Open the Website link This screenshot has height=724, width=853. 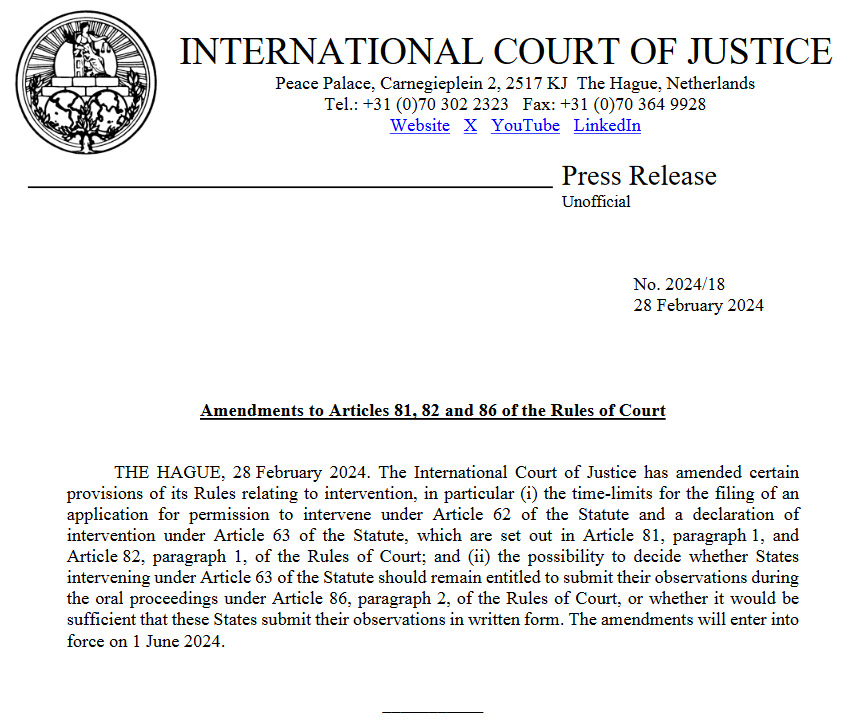click(419, 126)
